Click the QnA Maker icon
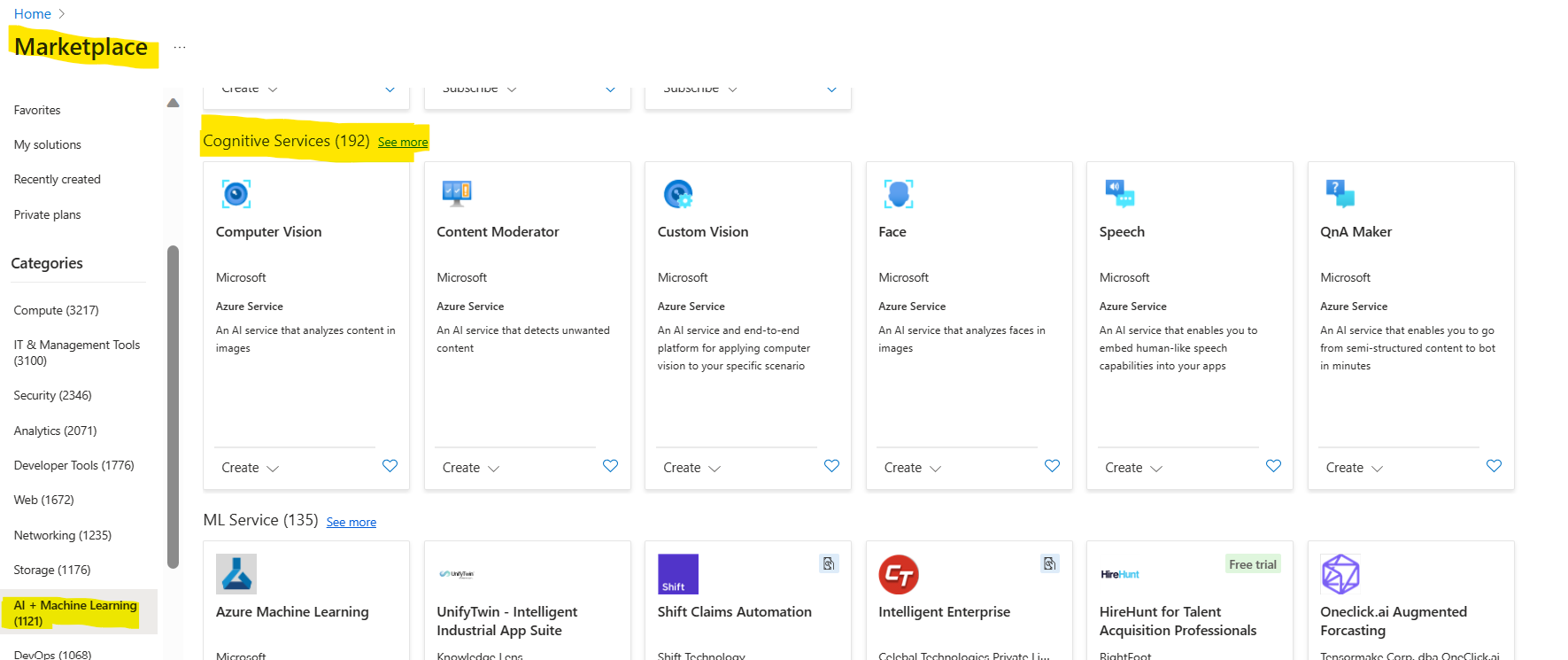The height and width of the screenshot is (660, 1568). pyautogui.click(x=1340, y=193)
